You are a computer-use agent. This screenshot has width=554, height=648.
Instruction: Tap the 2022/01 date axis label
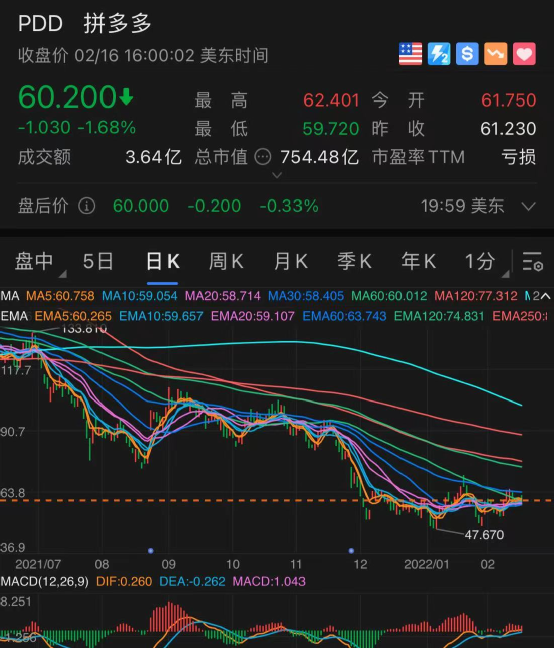point(426,564)
